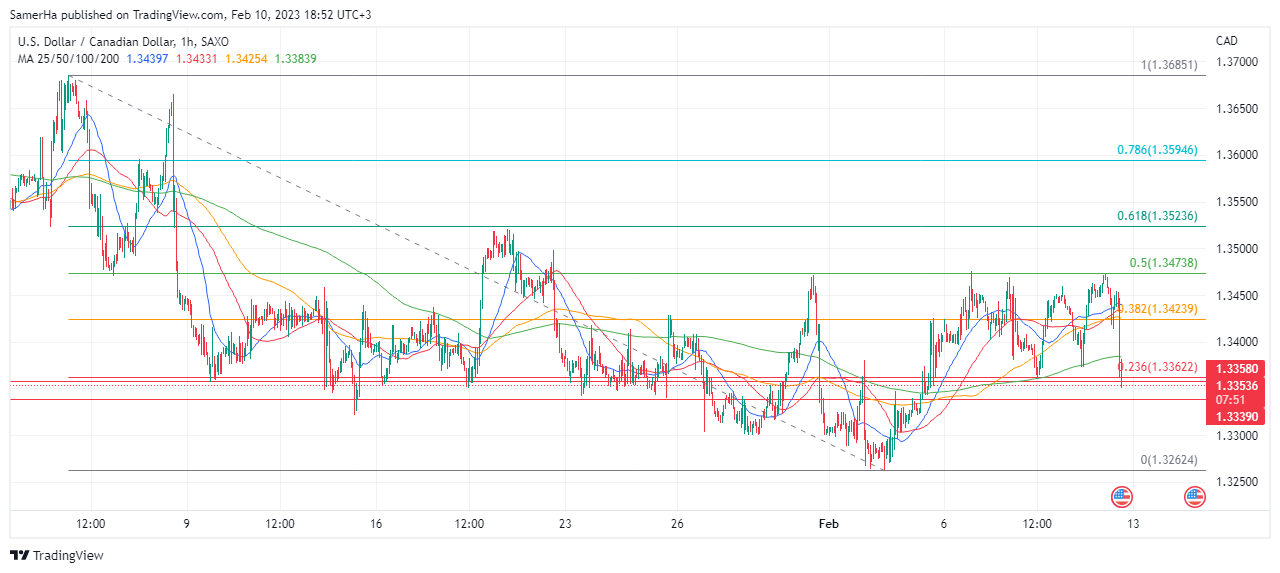Click the blue MA value 1.34397
Image resolution: width=1280 pixels, height=573 pixels.
click(x=147, y=59)
